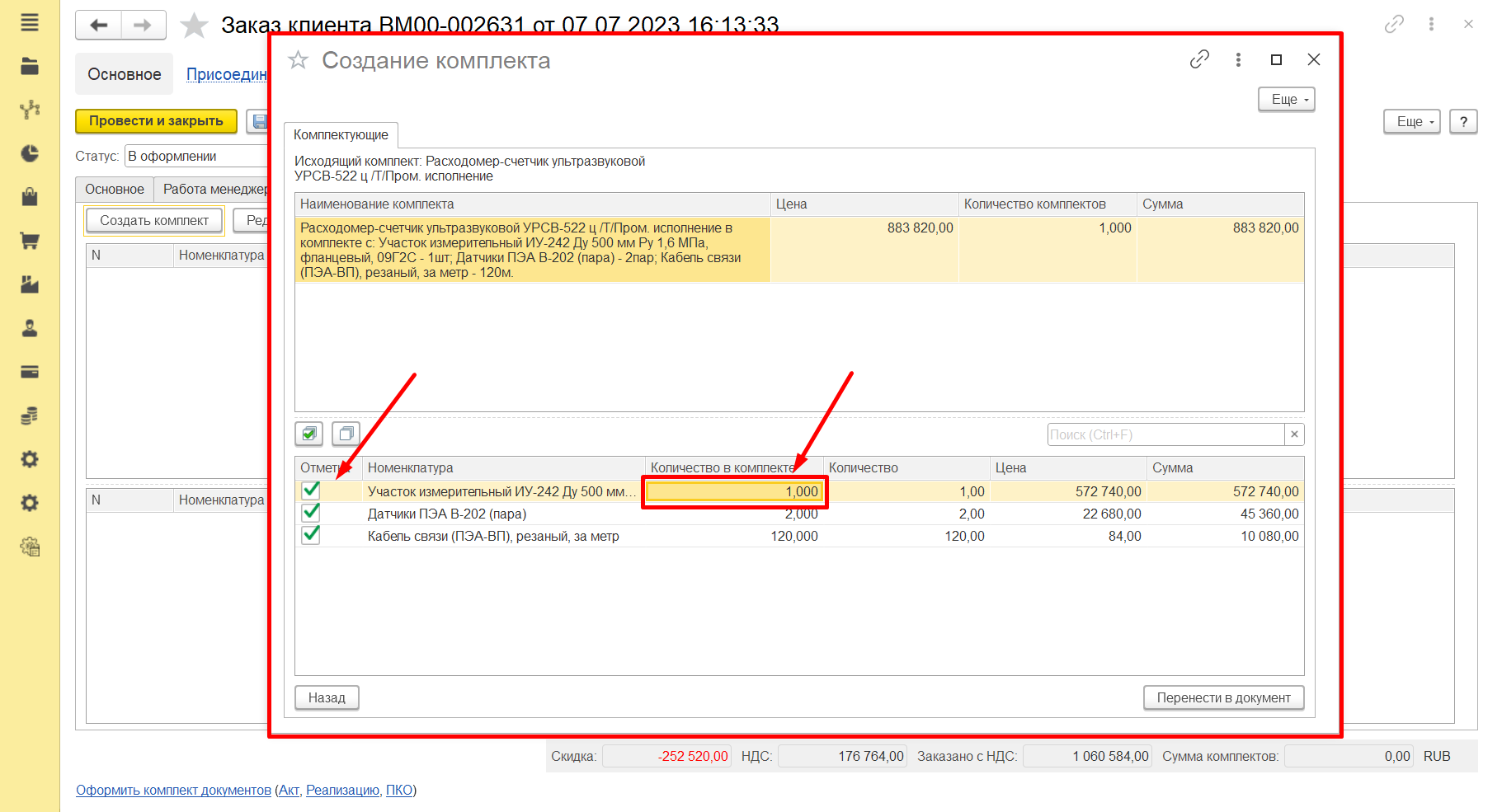Click Провести и закрыть button
1502x812 pixels.
(x=156, y=121)
